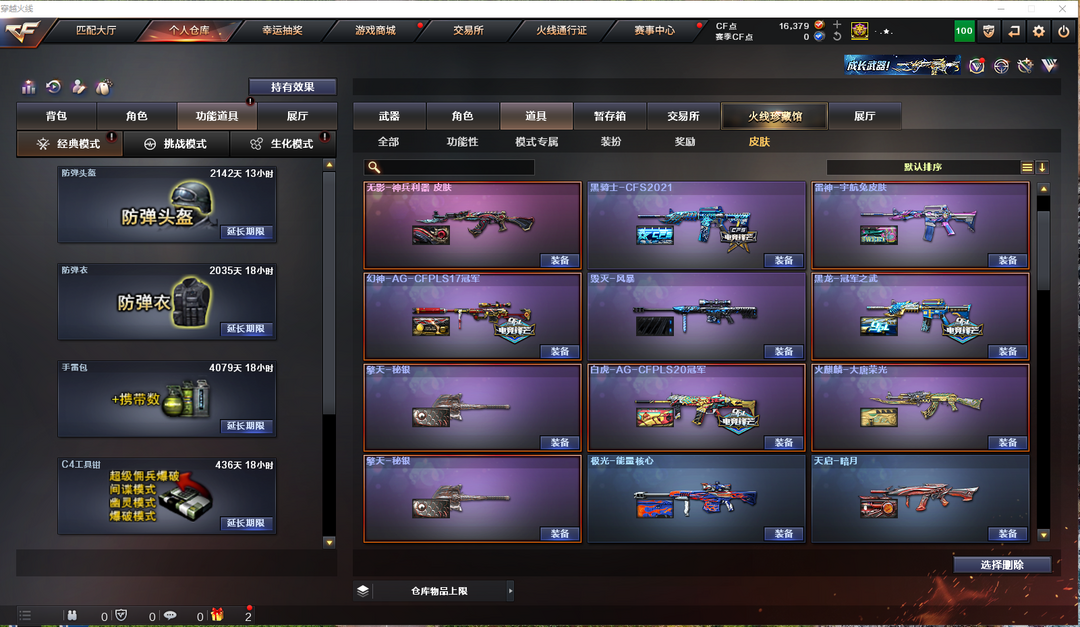Click the list view icon beside 默认排序

[x=1027, y=167]
